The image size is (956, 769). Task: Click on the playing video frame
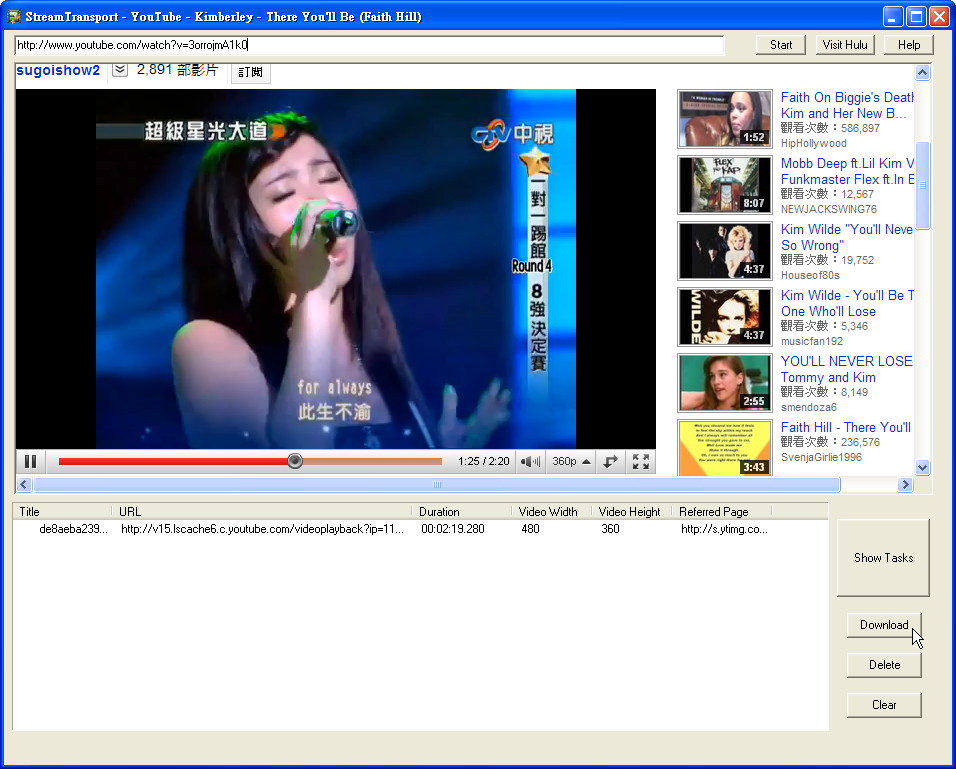(336, 269)
